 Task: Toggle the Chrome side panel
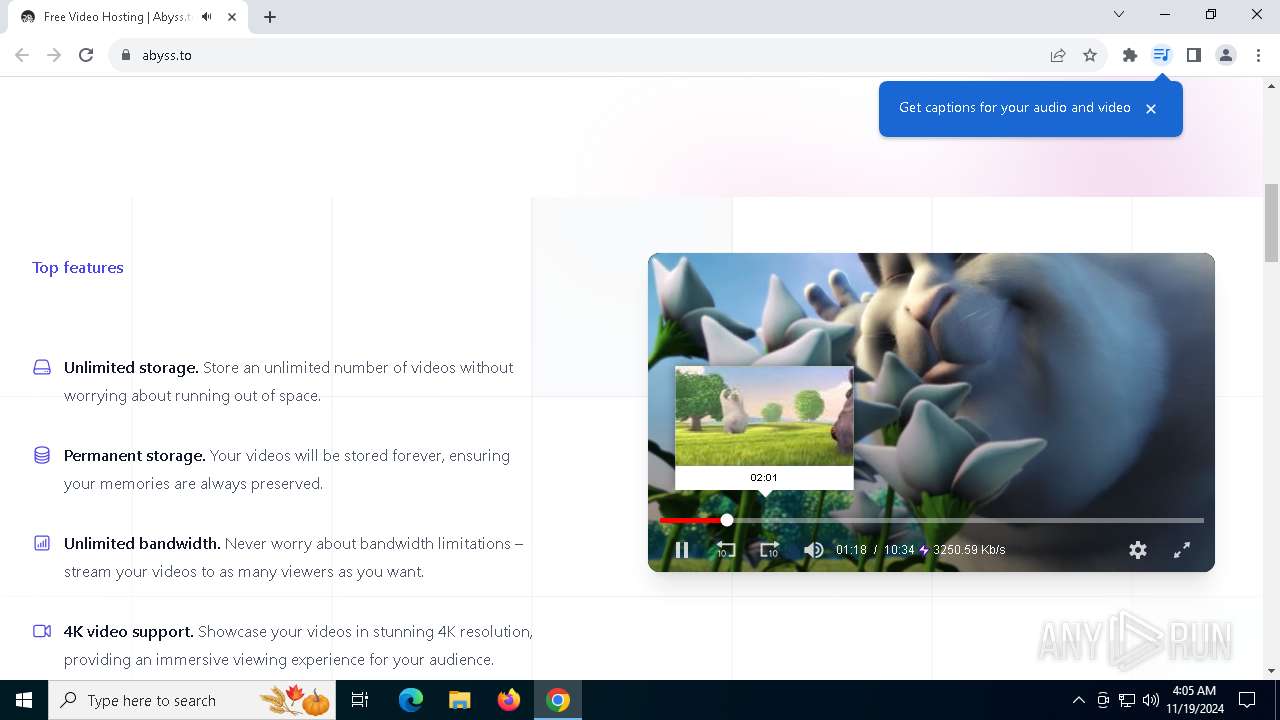click(x=1193, y=55)
